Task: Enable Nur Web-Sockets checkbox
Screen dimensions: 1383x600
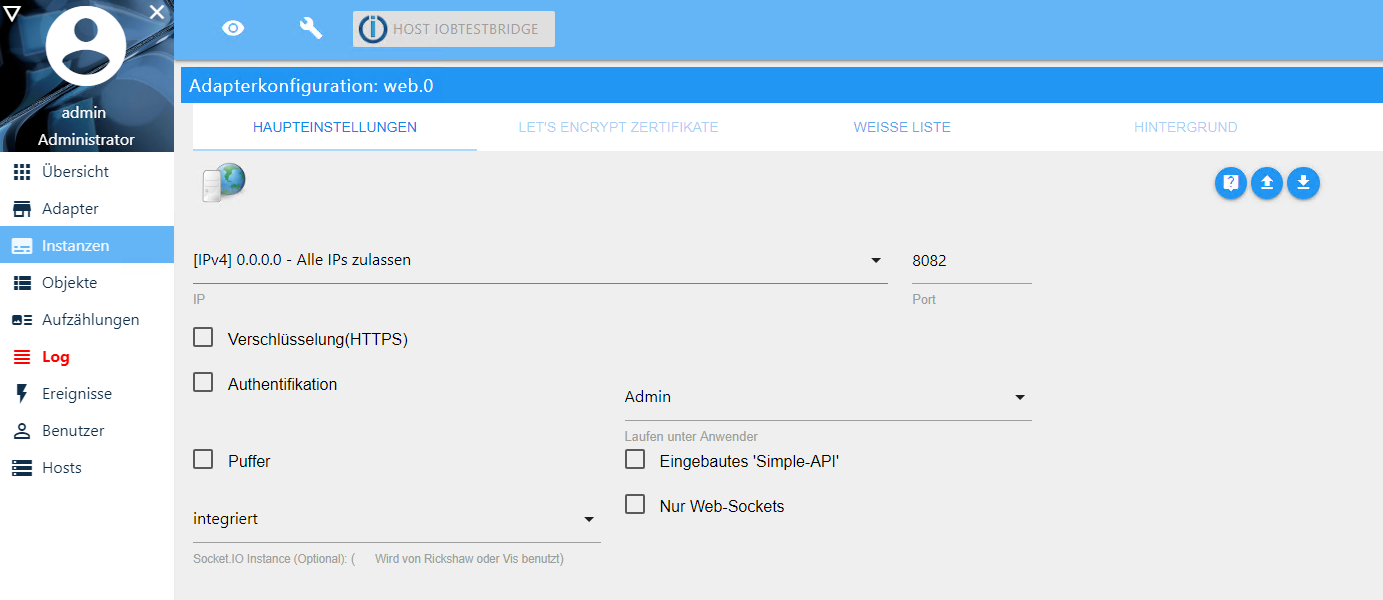Action: pos(635,504)
